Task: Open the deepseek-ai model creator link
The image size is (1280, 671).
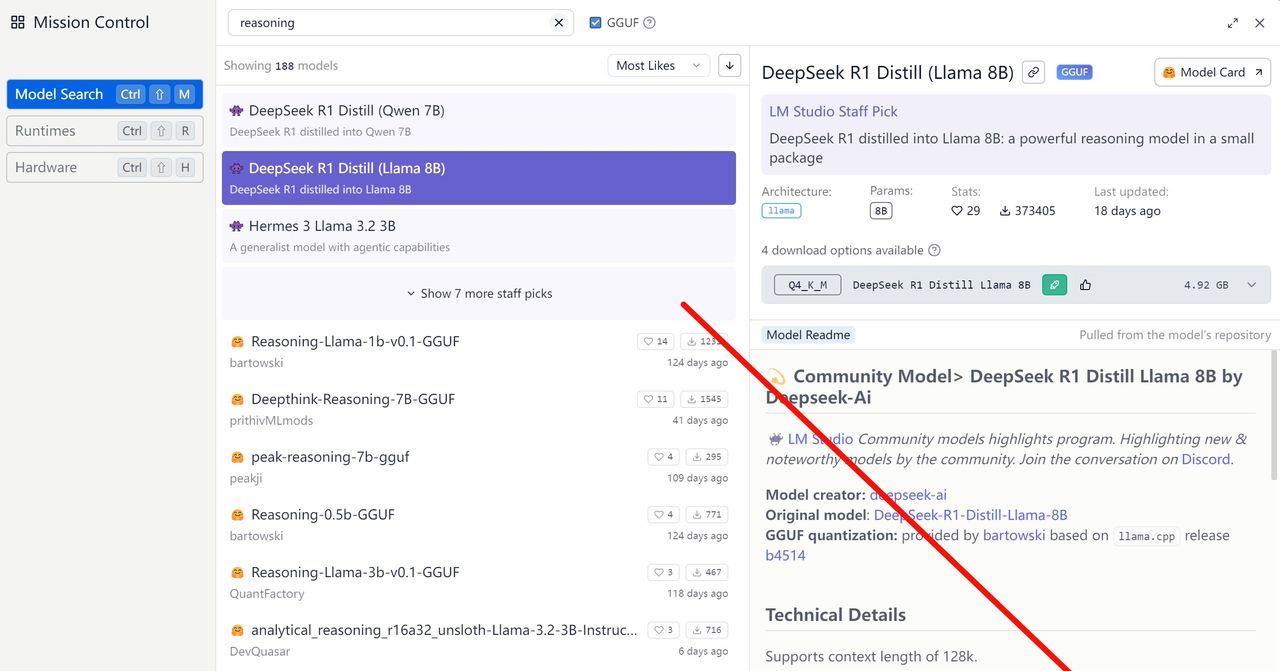Action: coord(908,495)
